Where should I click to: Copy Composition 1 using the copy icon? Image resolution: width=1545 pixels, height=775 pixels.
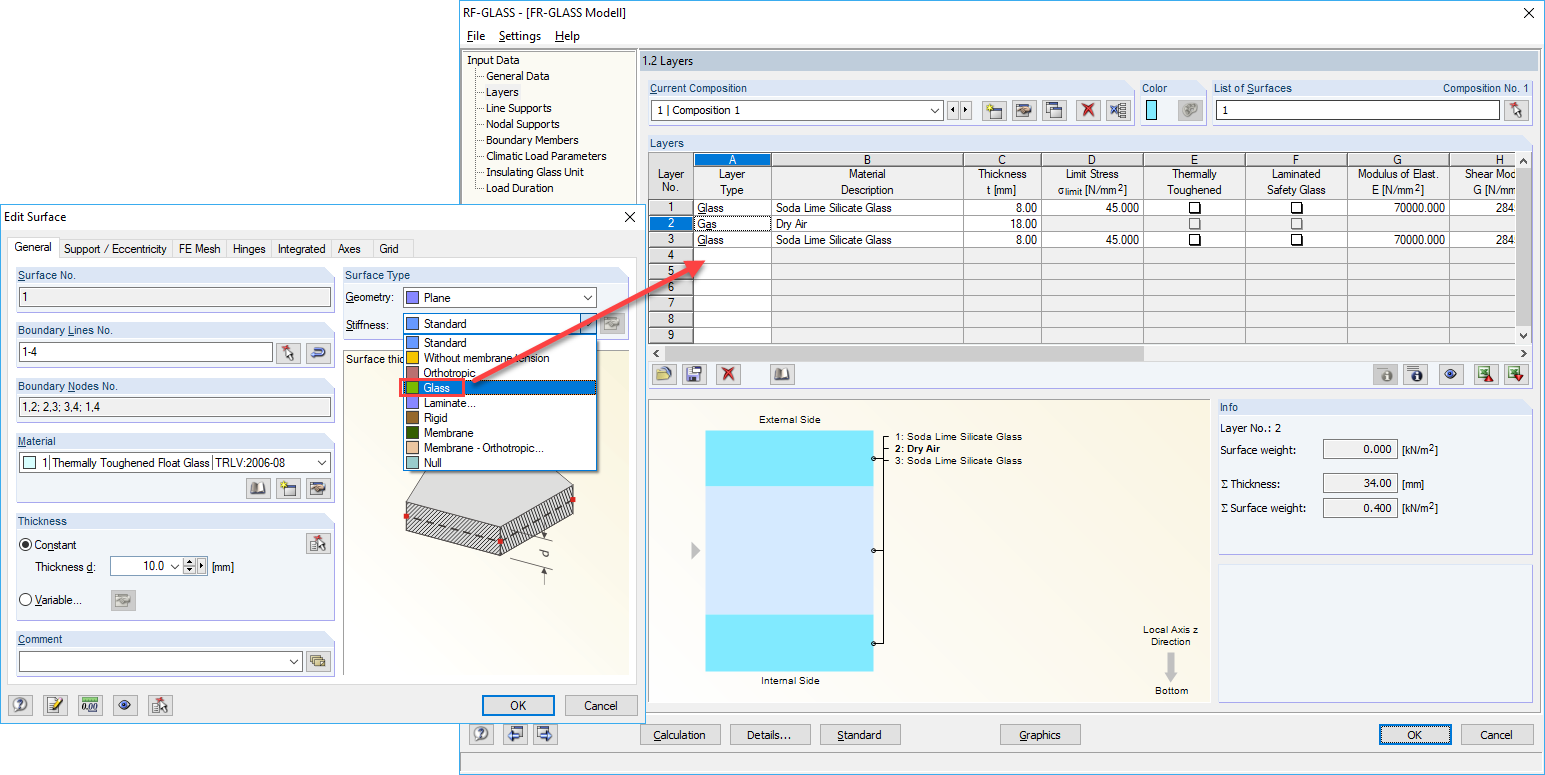(x=1054, y=110)
